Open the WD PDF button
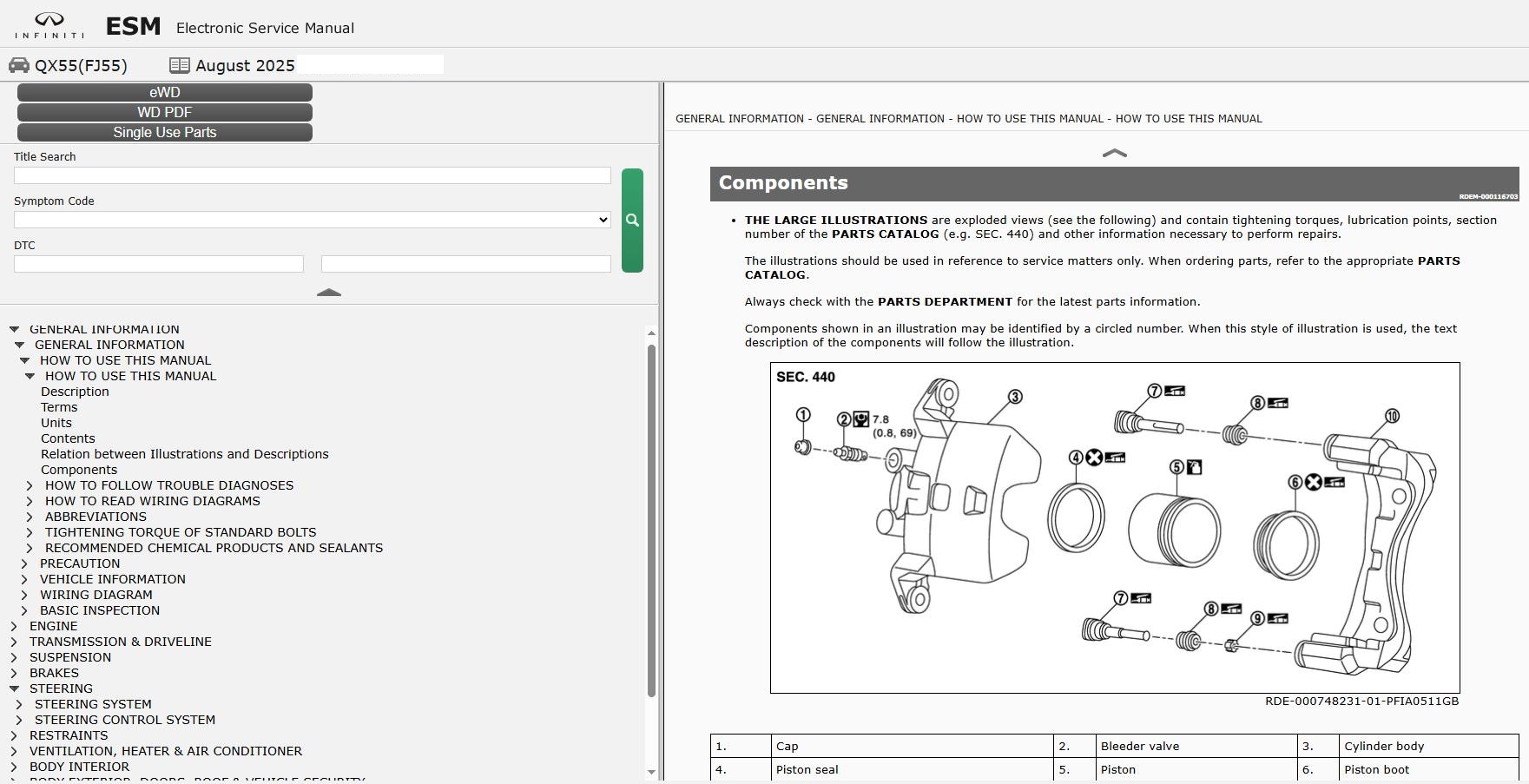This screenshot has width=1529, height=784. click(165, 112)
